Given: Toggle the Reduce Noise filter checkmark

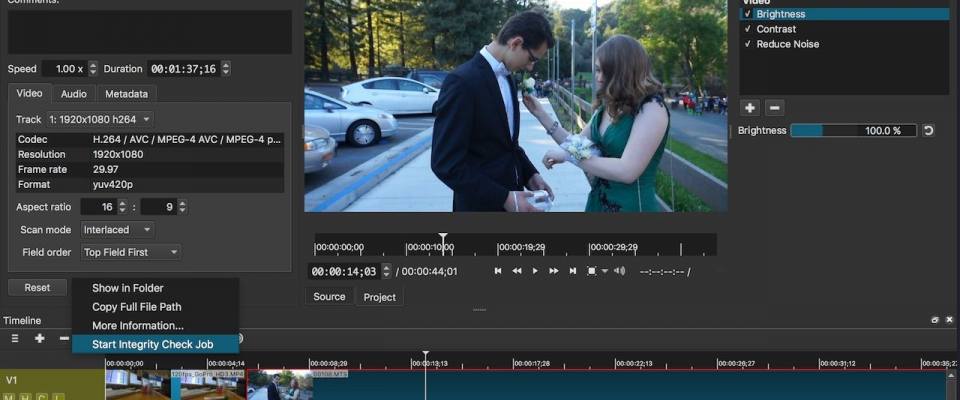Looking at the screenshot, I should coord(747,44).
